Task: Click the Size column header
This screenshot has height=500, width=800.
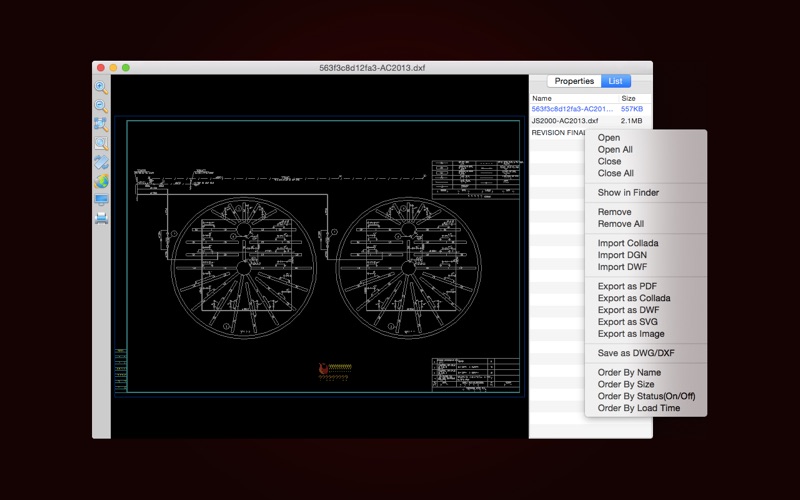Action: [628, 99]
